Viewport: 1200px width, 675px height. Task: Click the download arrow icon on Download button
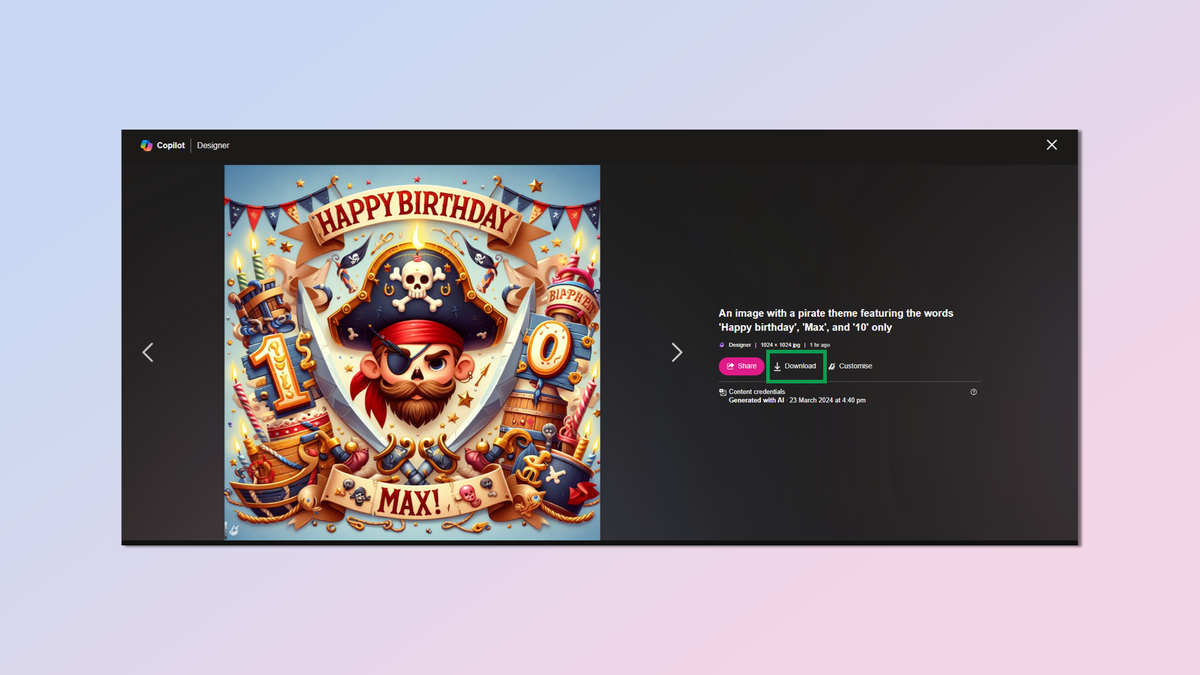click(x=777, y=366)
